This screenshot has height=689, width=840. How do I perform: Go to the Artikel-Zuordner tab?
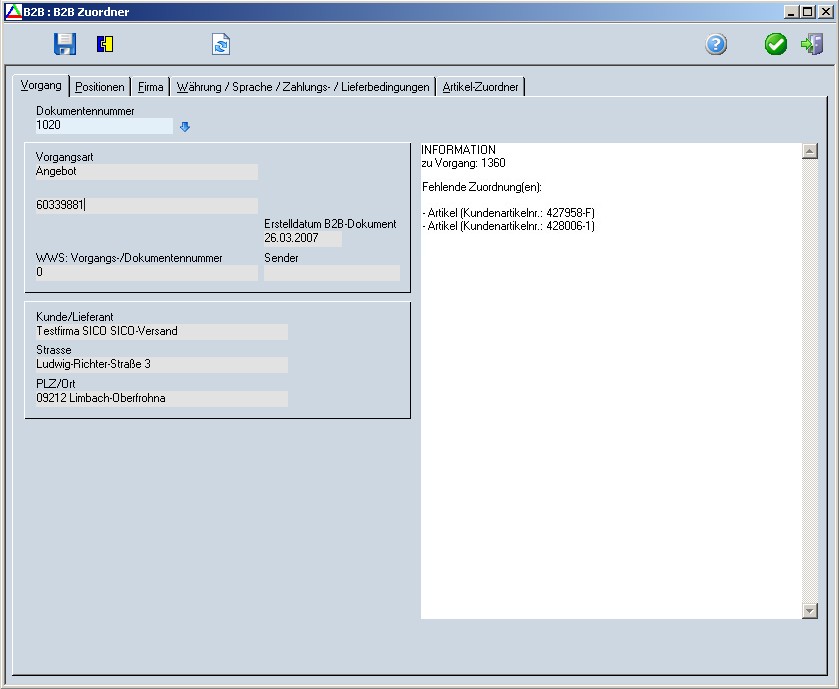(481, 87)
